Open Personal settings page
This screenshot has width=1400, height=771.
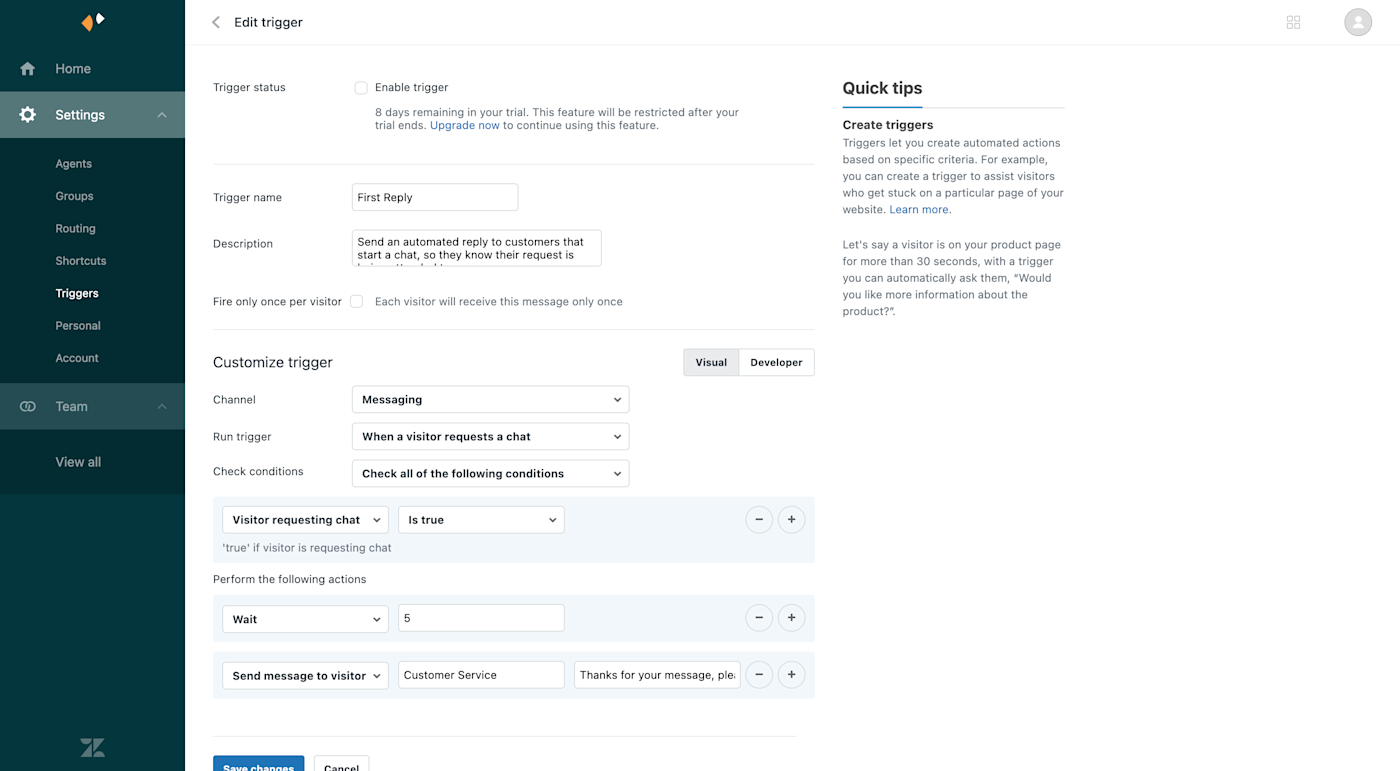tap(78, 326)
